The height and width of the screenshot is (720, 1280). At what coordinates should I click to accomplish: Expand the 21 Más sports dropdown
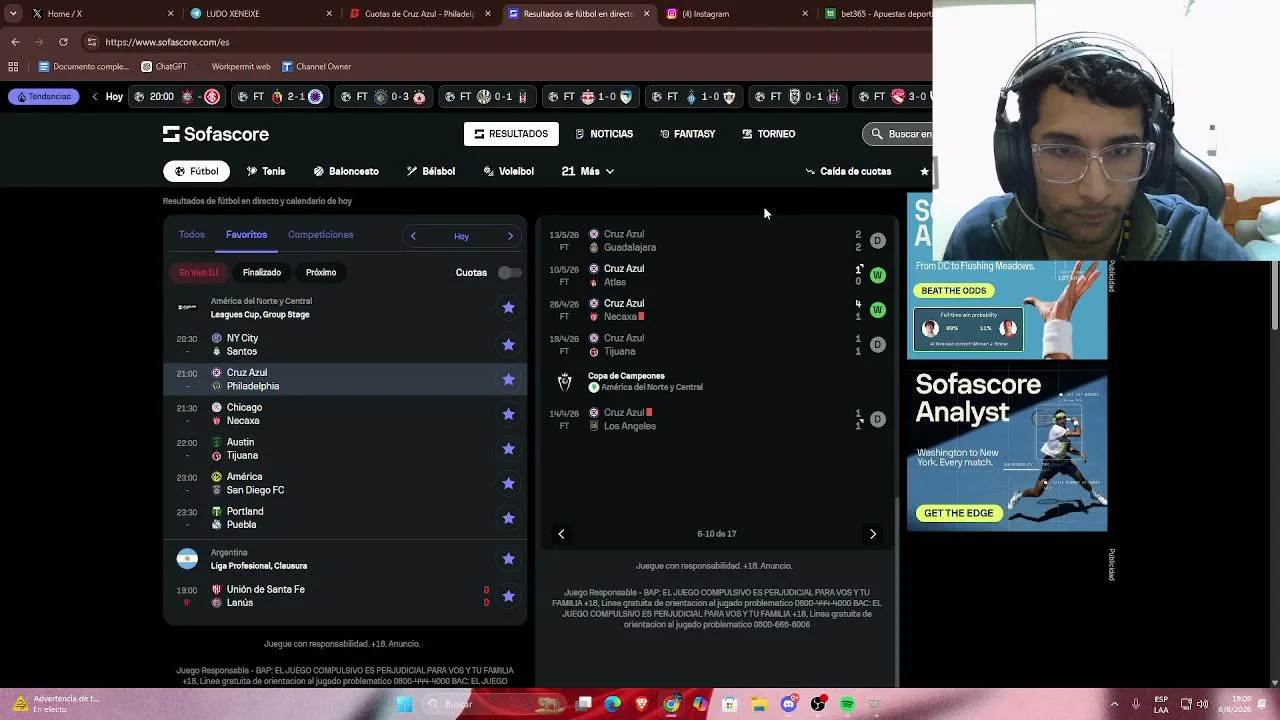pyautogui.click(x=588, y=171)
